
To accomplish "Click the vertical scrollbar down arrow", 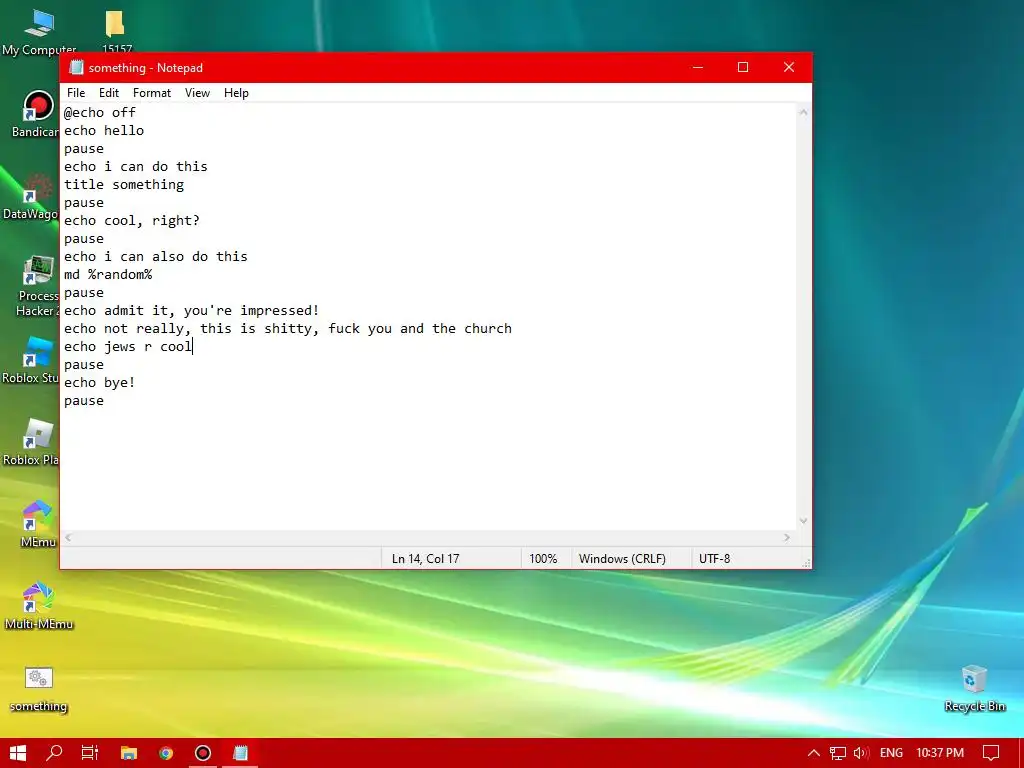I will 803,521.
